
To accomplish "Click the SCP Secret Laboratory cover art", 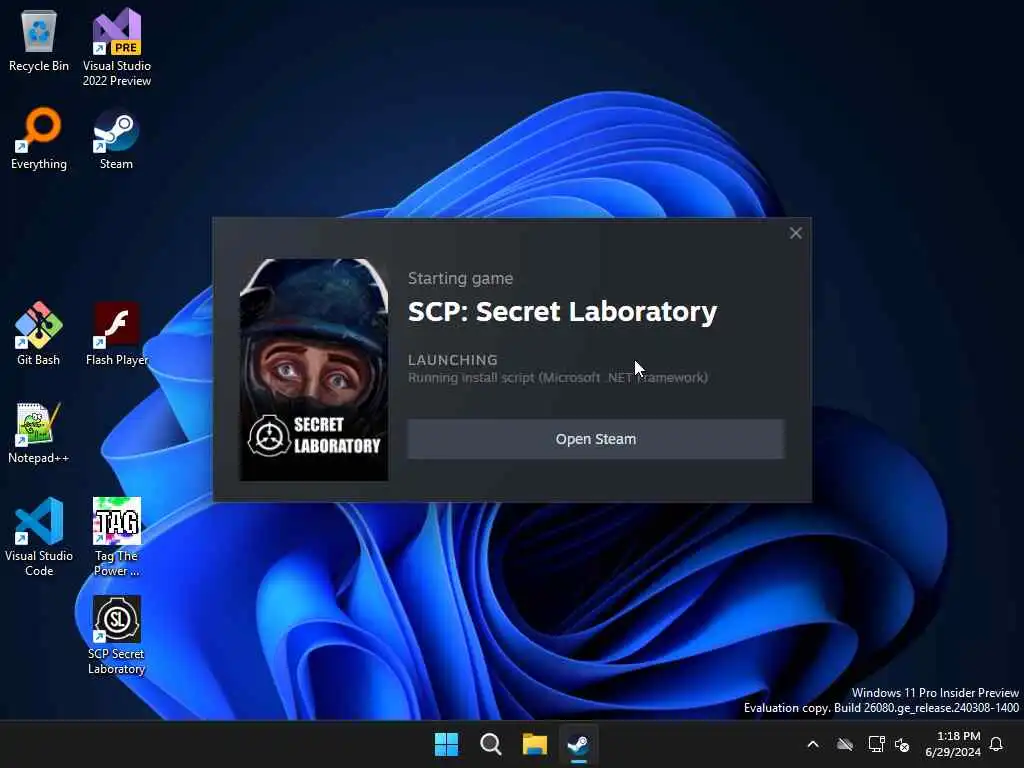I will pyautogui.click(x=314, y=370).
